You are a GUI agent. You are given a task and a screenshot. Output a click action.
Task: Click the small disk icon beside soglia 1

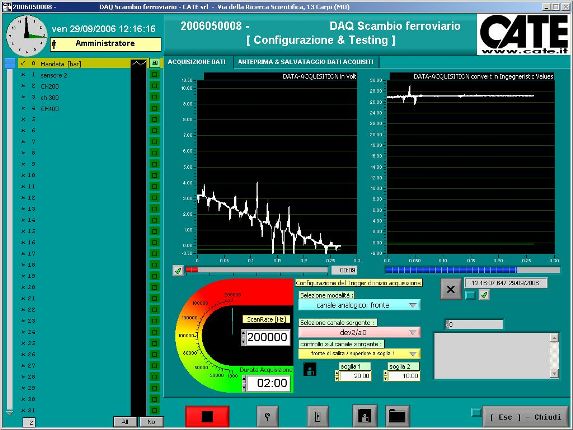point(310,369)
